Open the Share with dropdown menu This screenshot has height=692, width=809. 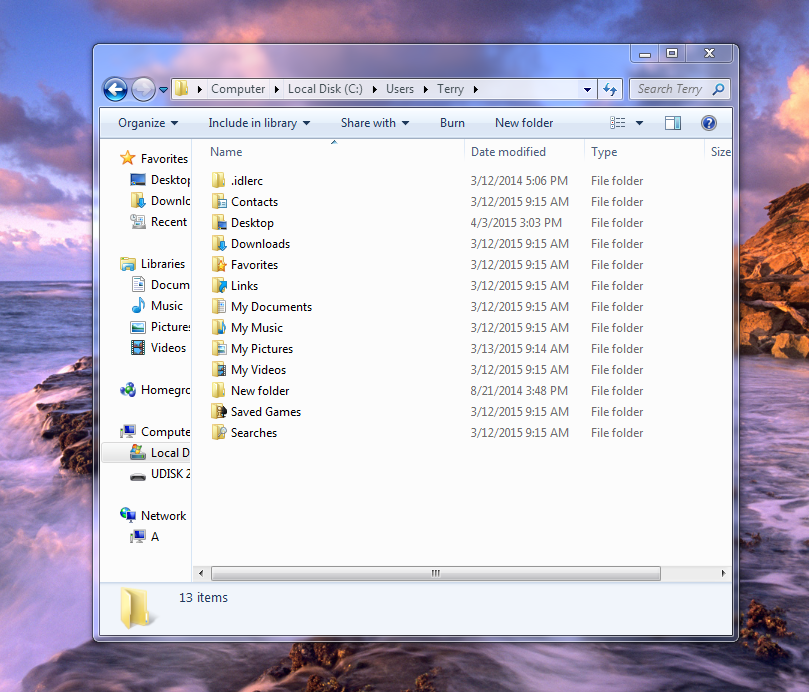pos(374,123)
